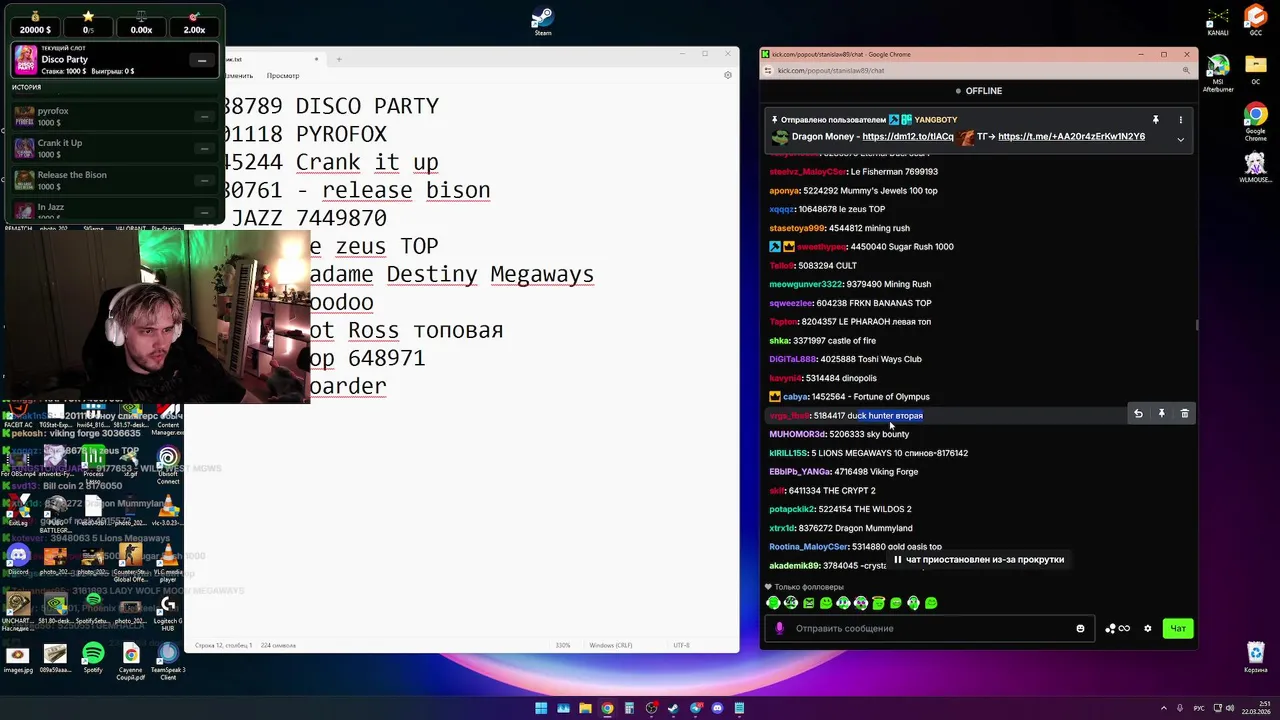This screenshot has height=720, width=1280.
Task: Click the search icon in Chrome address bar
Action: tap(1185, 71)
